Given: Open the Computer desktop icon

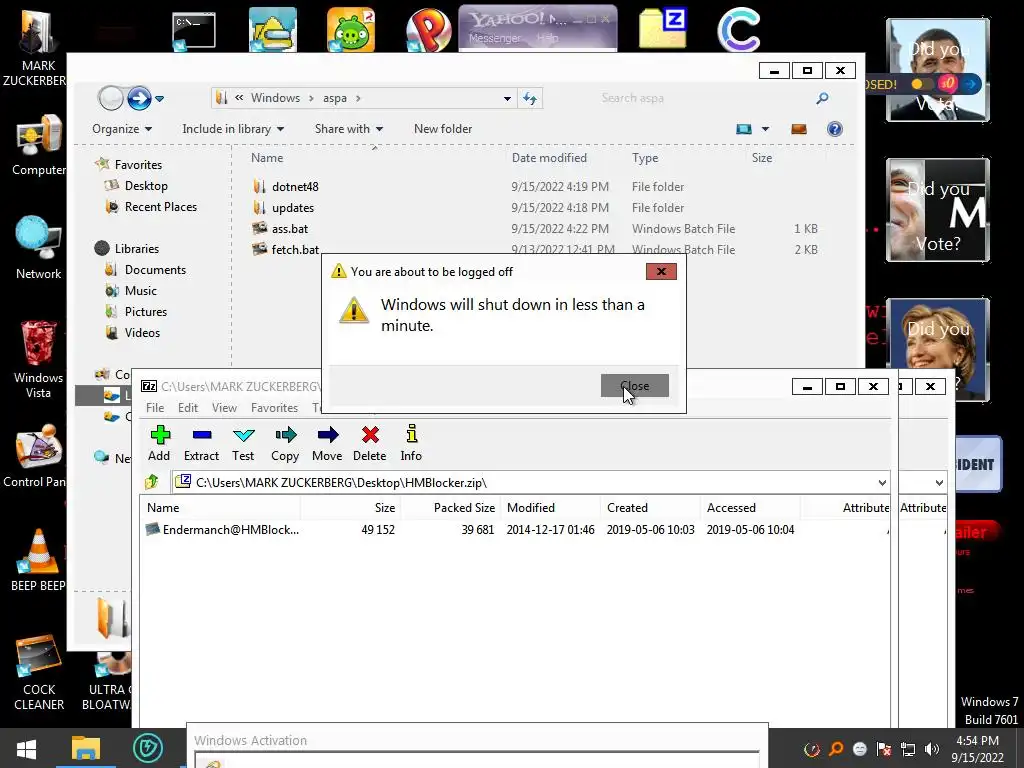Looking at the screenshot, I should pos(38,146).
